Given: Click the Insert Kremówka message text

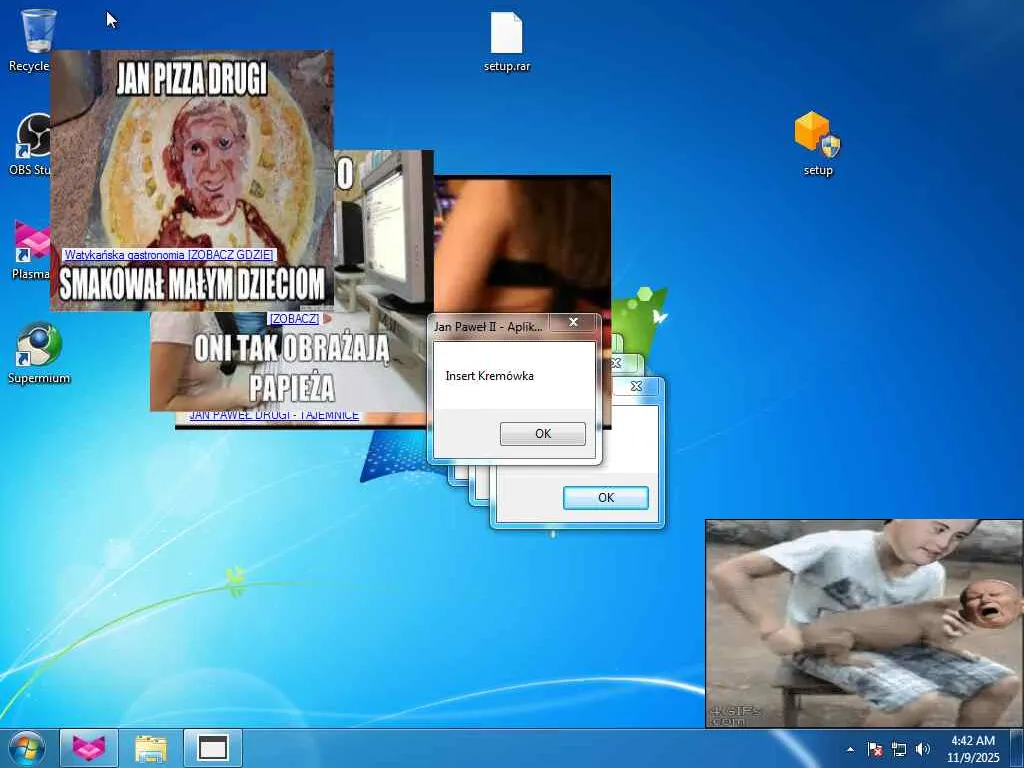Looking at the screenshot, I should (x=489, y=376).
